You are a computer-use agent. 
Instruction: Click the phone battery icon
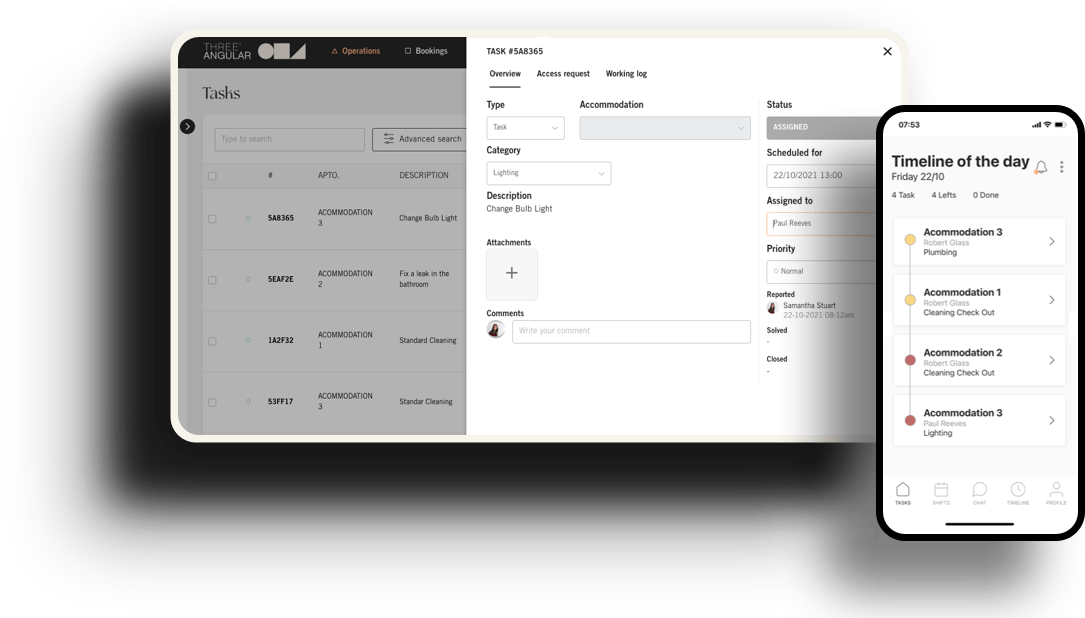click(1060, 125)
